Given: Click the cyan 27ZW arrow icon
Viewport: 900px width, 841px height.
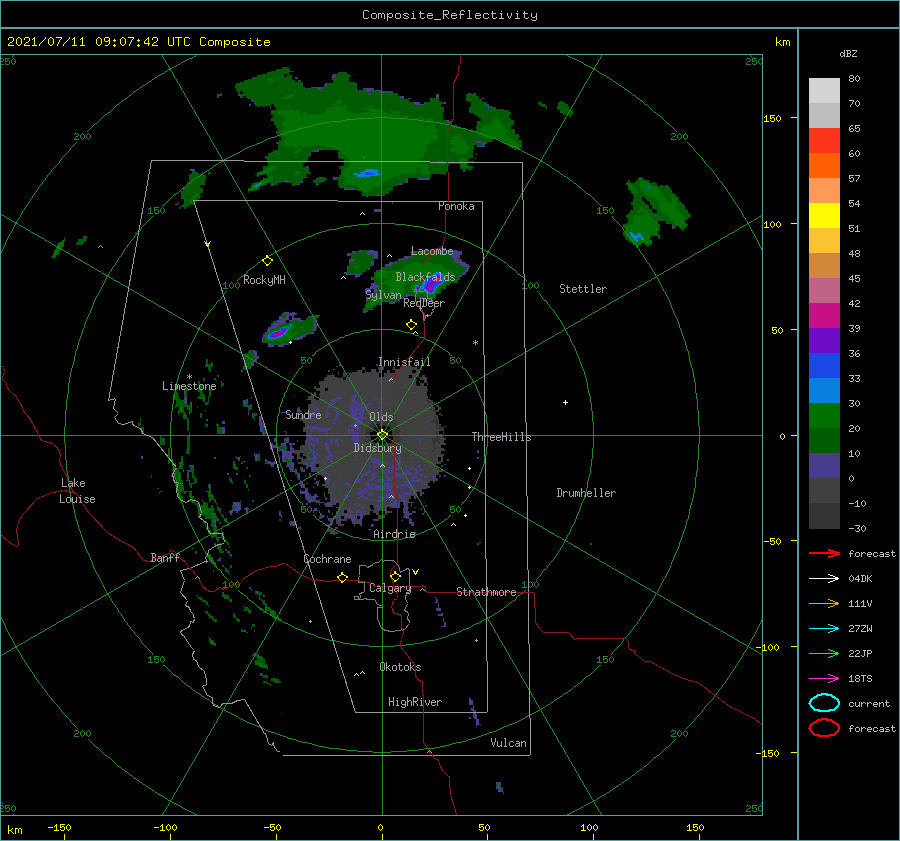Looking at the screenshot, I should (x=824, y=629).
